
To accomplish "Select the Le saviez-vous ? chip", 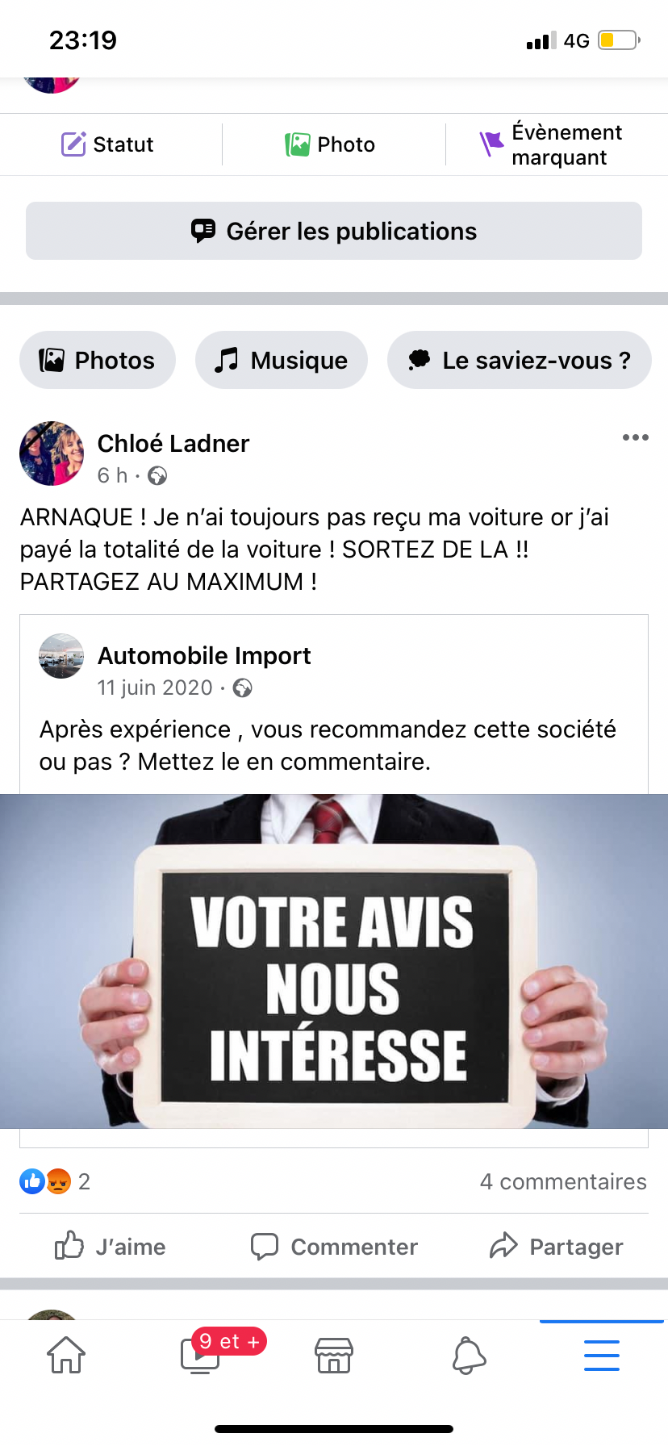I will tap(519, 360).
